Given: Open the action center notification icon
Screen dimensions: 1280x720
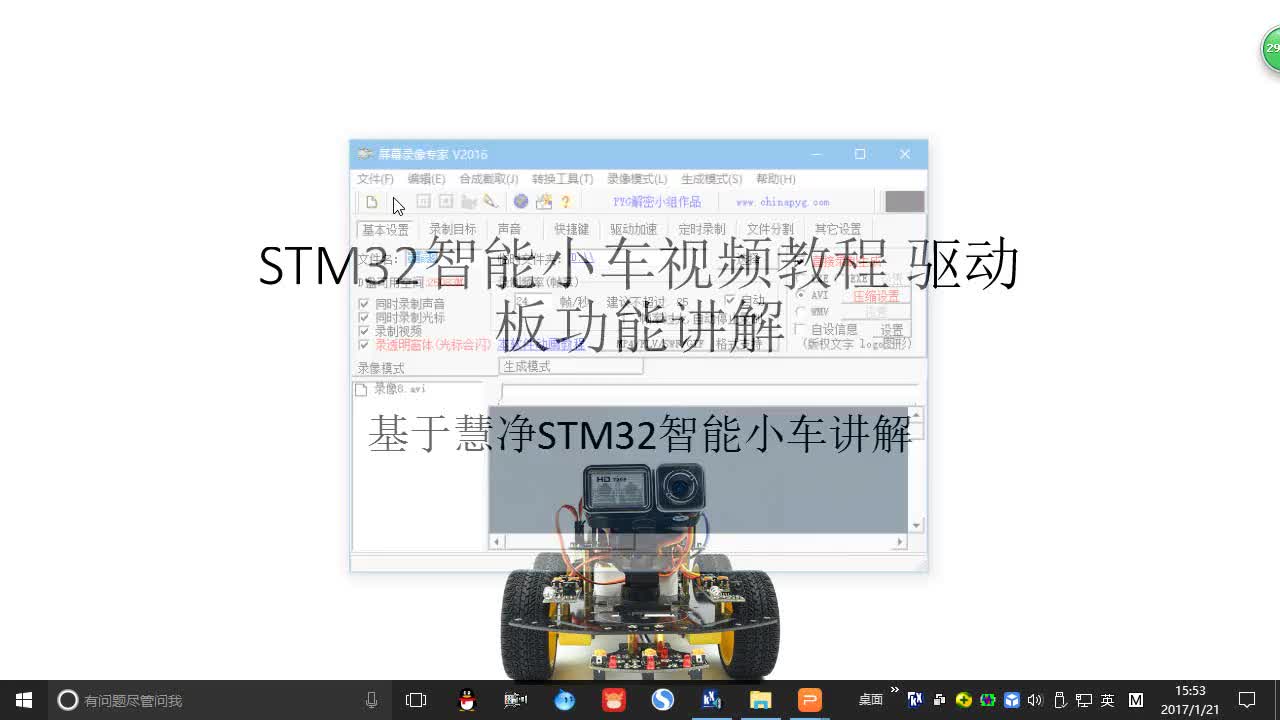Looking at the screenshot, I should (x=1247, y=700).
